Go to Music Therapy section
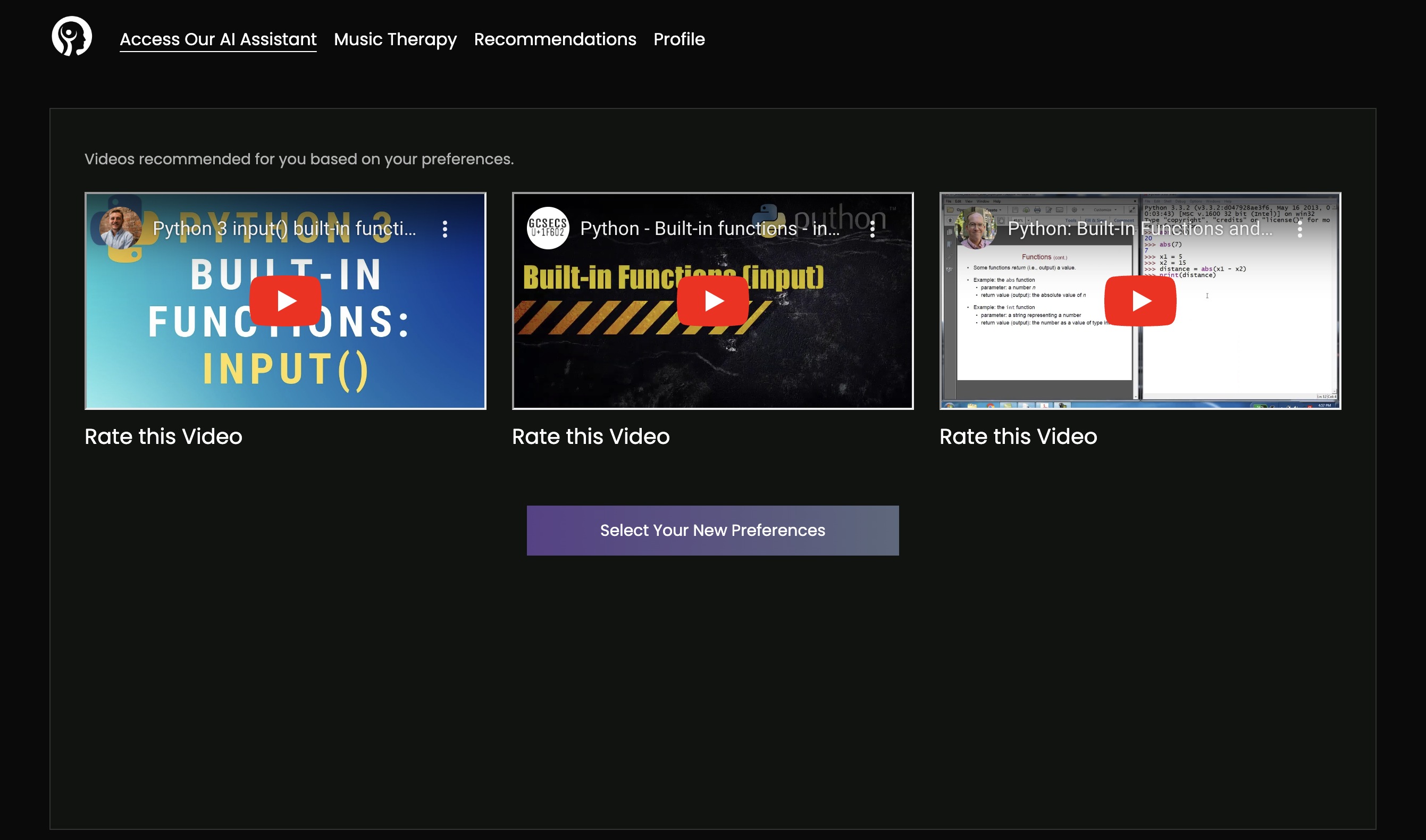Screen dimensions: 1426x840 (395, 39)
